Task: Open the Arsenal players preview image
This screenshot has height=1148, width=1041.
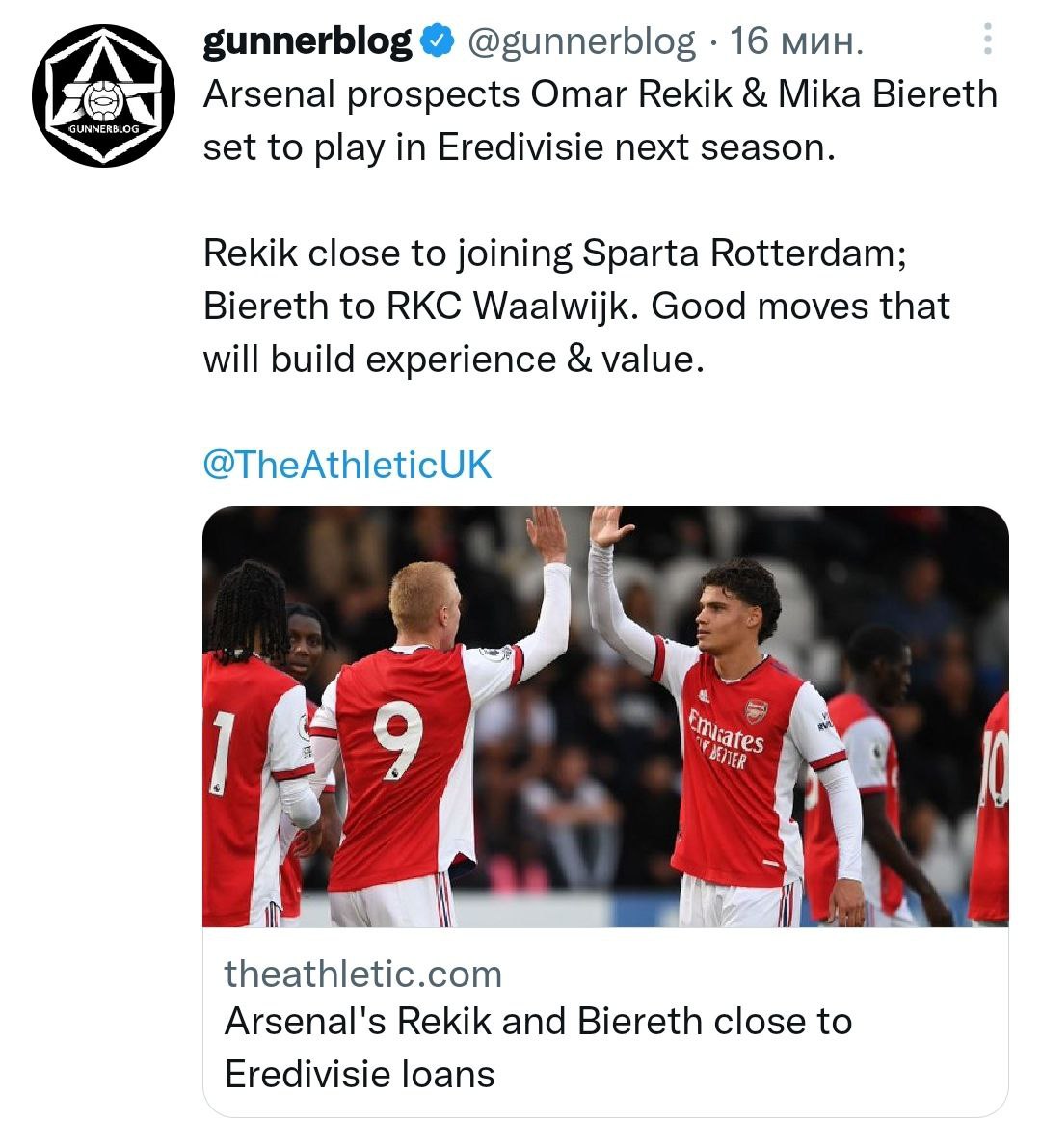Action: click(605, 715)
